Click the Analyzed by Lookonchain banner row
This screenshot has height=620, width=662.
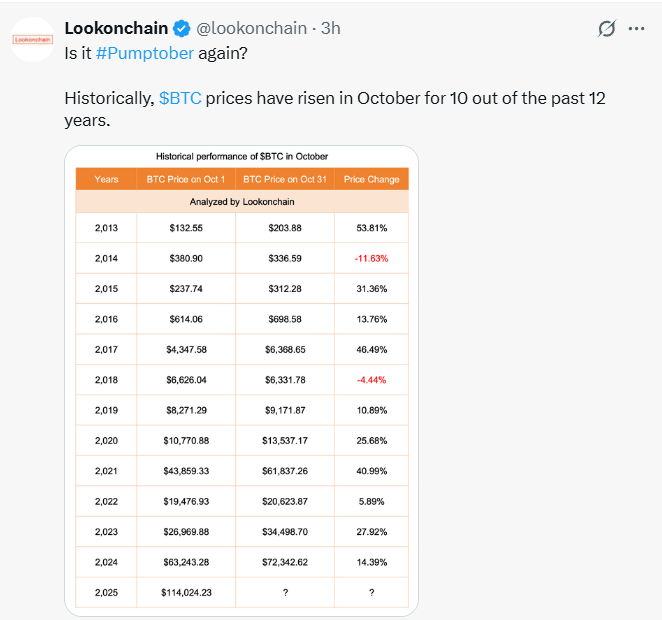tap(242, 202)
